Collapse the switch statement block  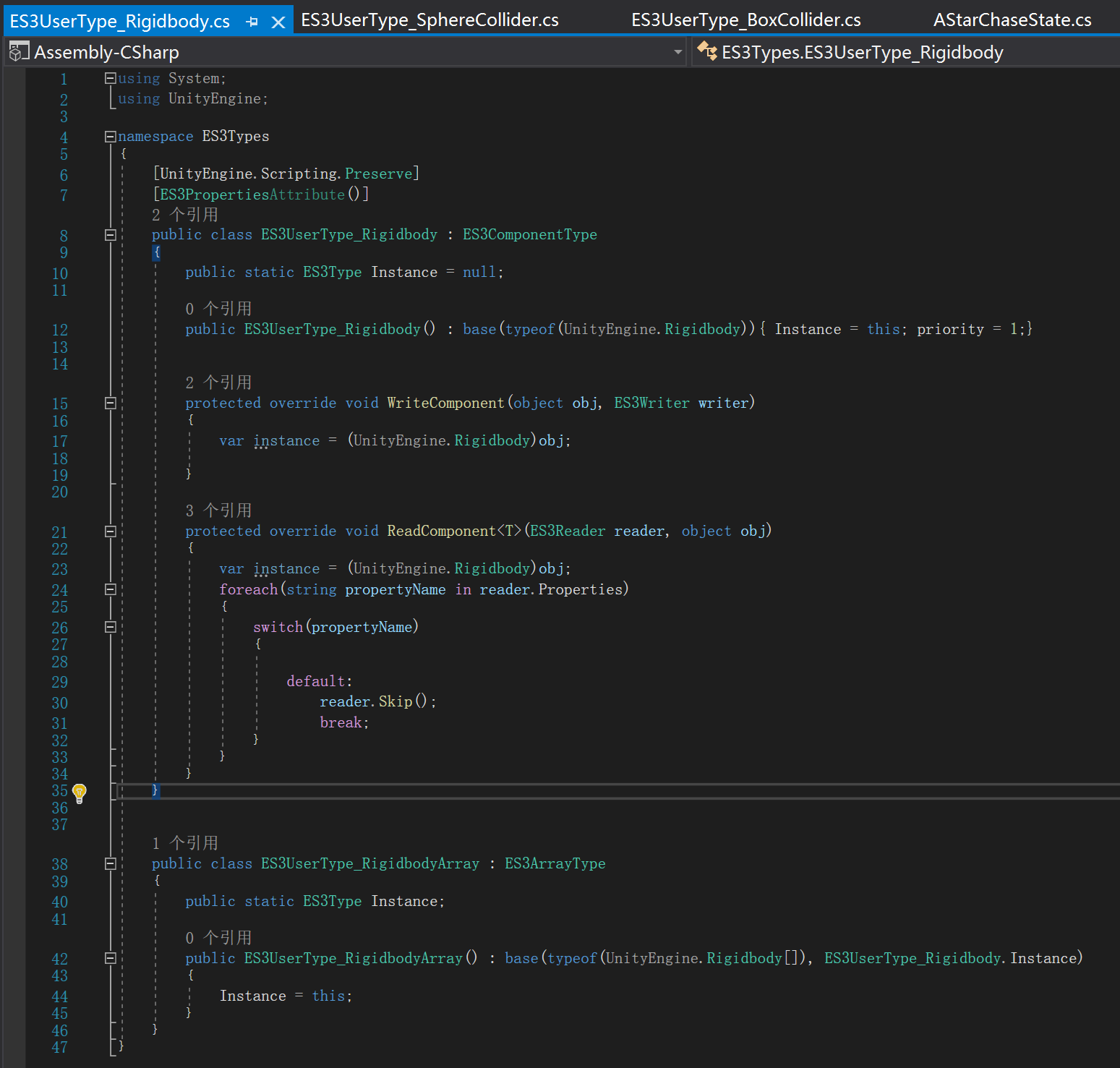click(x=111, y=627)
